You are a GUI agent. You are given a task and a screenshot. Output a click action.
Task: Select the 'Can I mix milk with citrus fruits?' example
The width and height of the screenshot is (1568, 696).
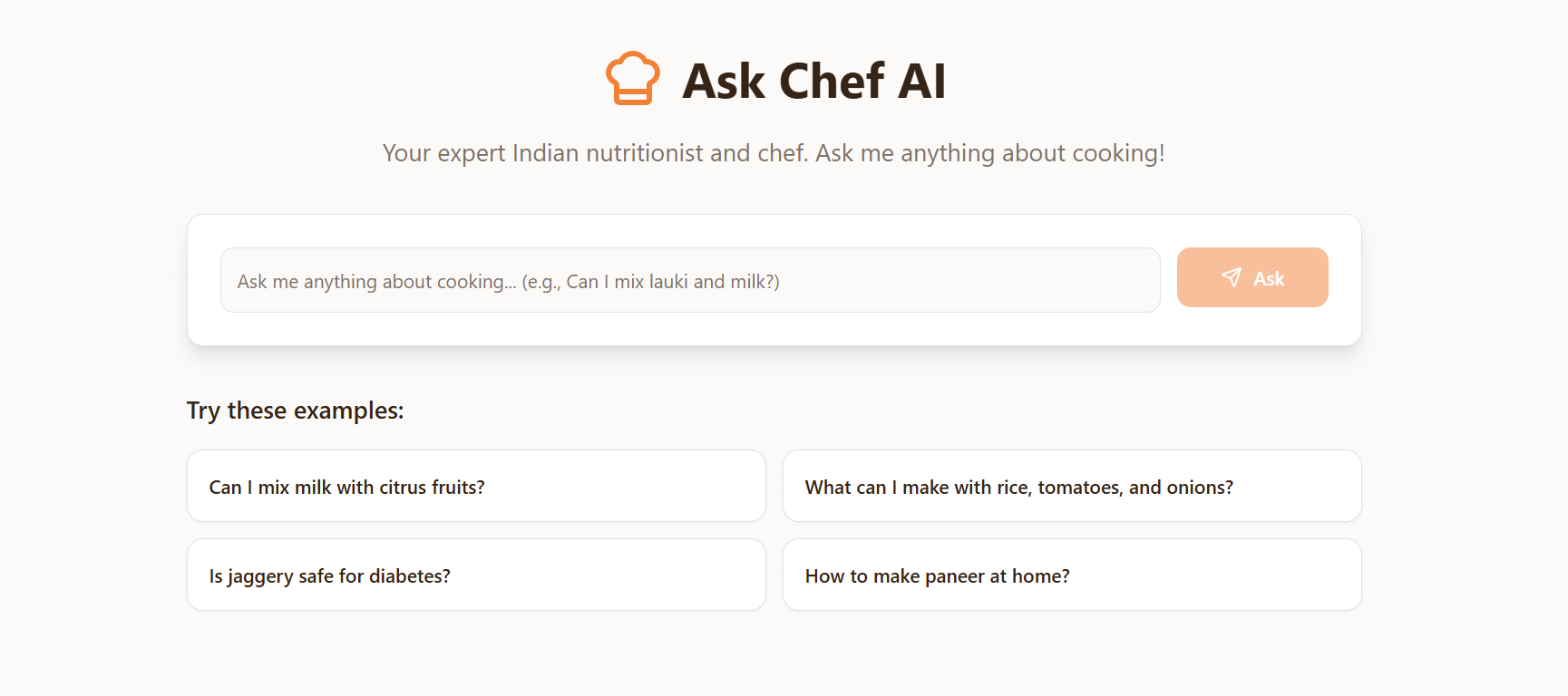coord(475,486)
